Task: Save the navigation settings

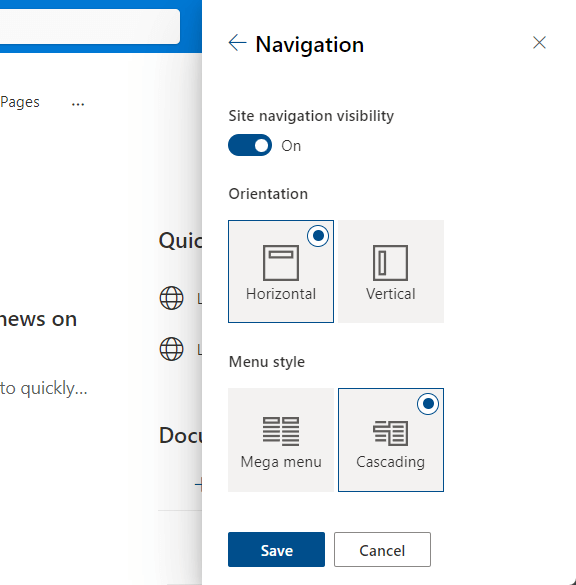Action: coord(276,550)
